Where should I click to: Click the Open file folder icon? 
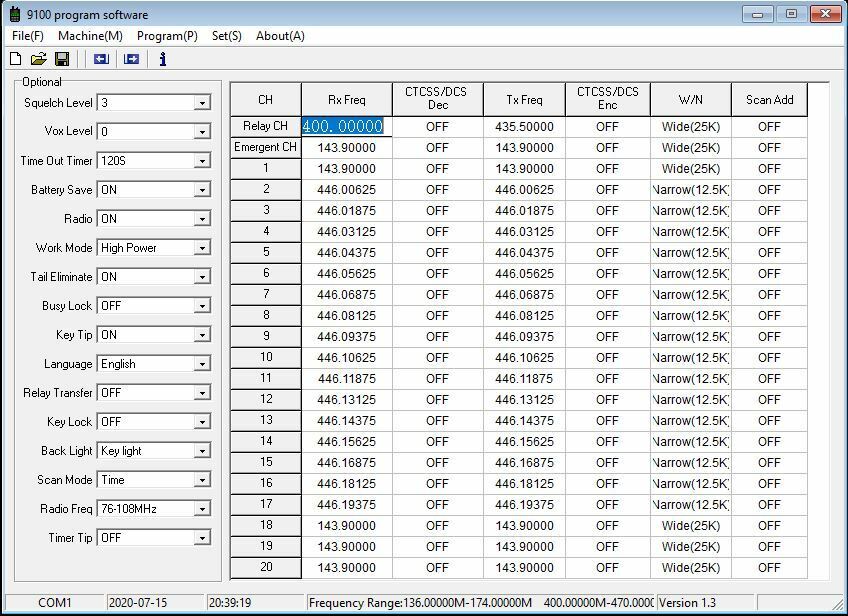(x=38, y=59)
